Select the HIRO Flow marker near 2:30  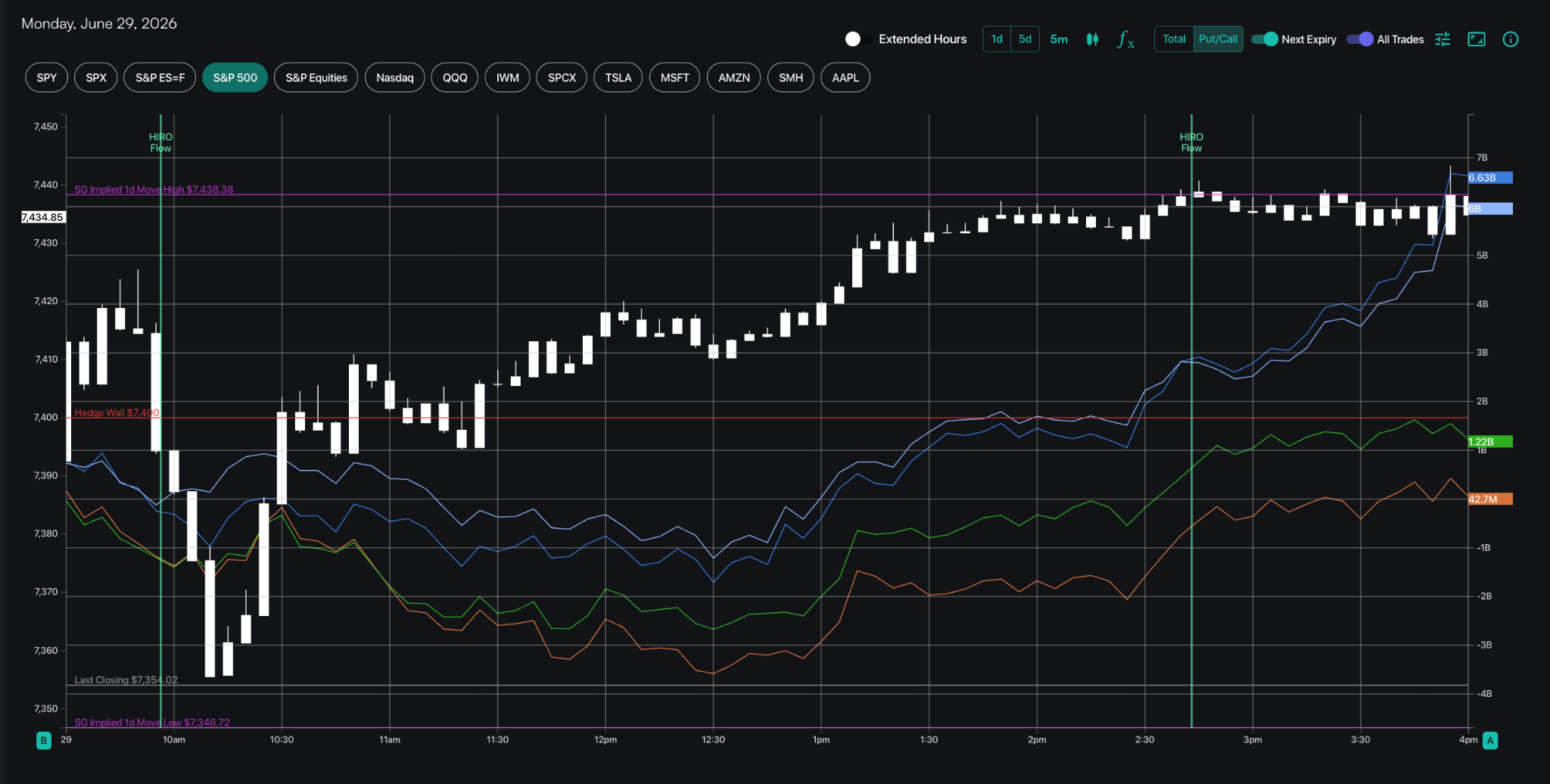pyautogui.click(x=1191, y=142)
